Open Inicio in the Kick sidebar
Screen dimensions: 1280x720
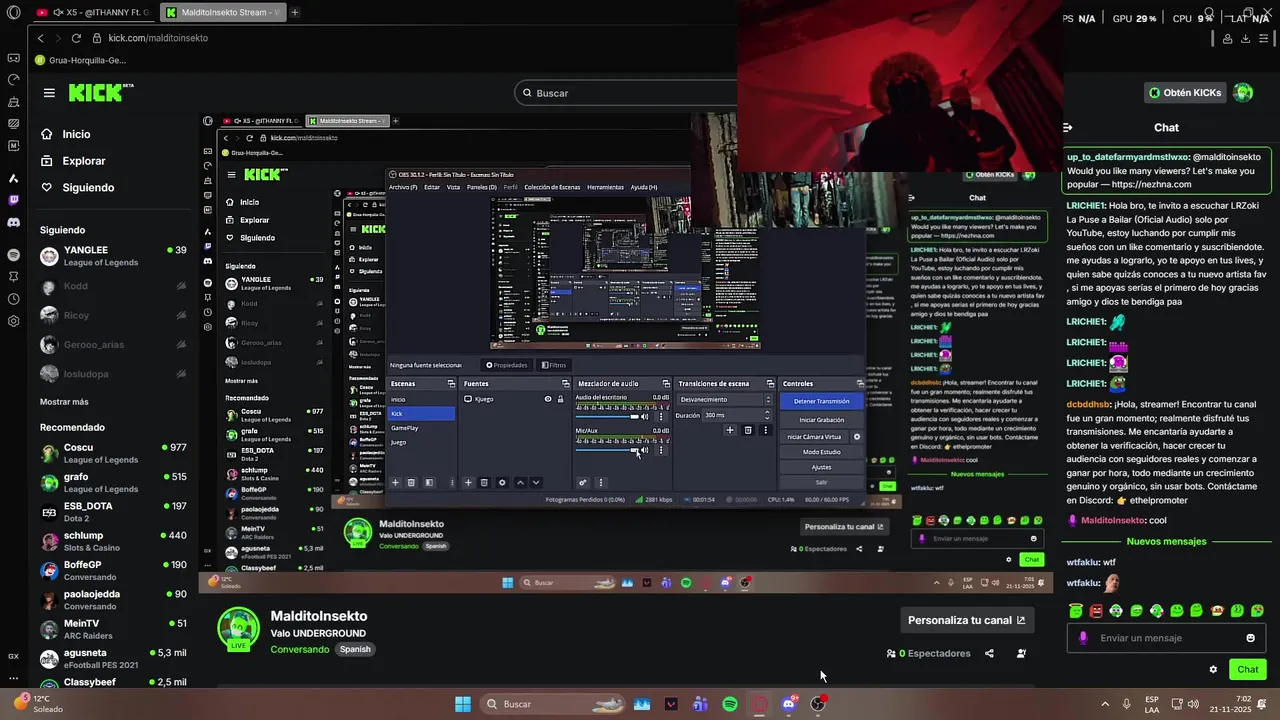76,134
